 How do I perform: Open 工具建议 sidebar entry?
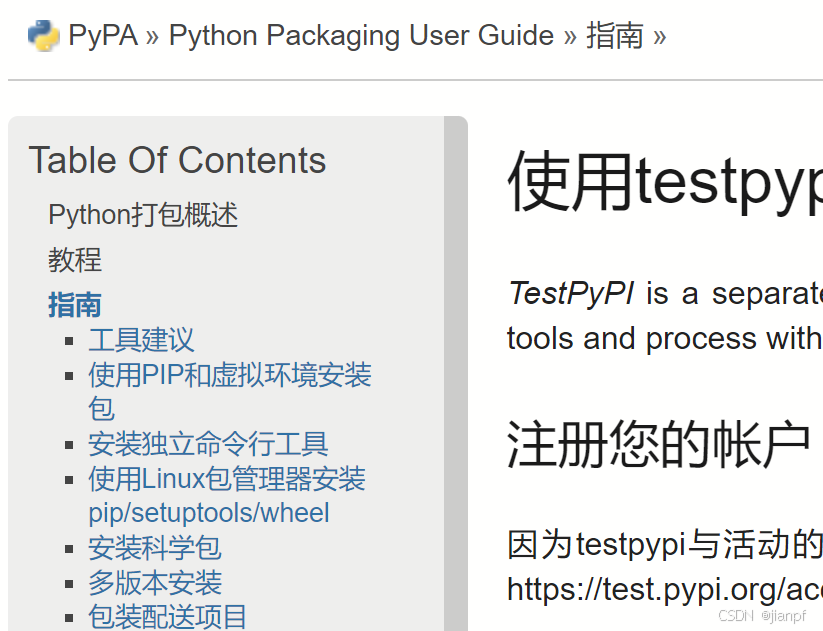point(141,340)
